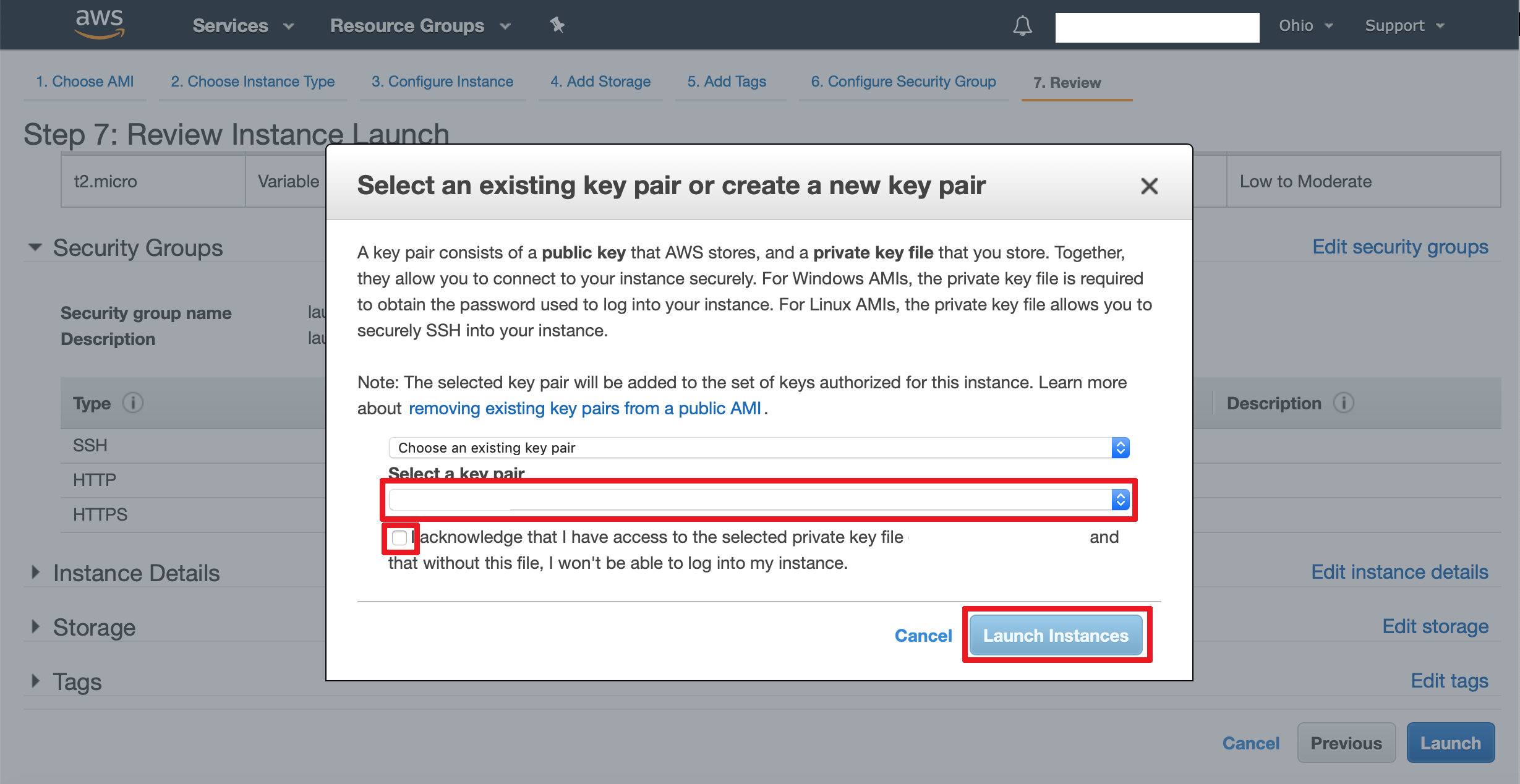
Task: Open the Select a key pair dropdown
Action: click(758, 500)
